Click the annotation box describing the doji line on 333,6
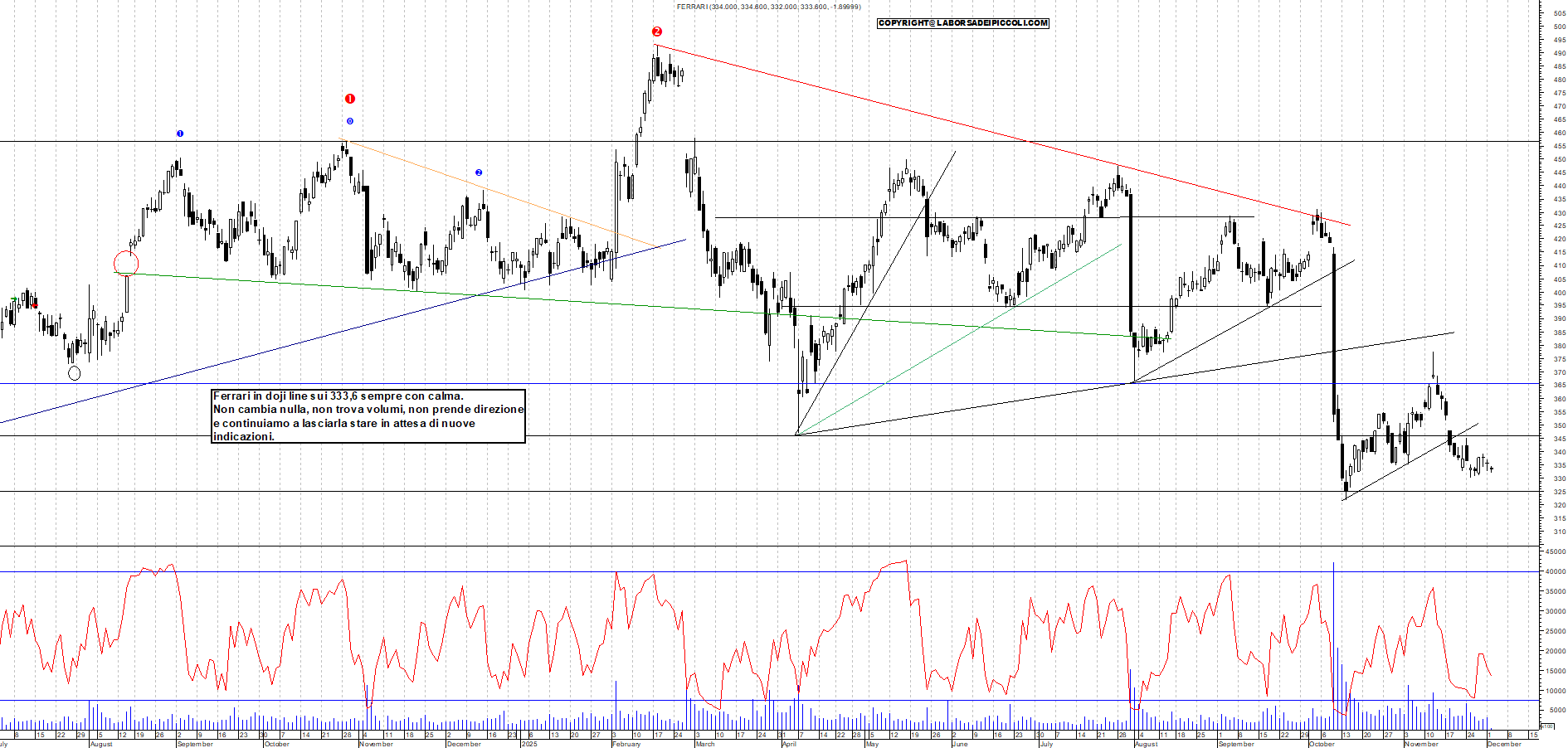 click(369, 417)
